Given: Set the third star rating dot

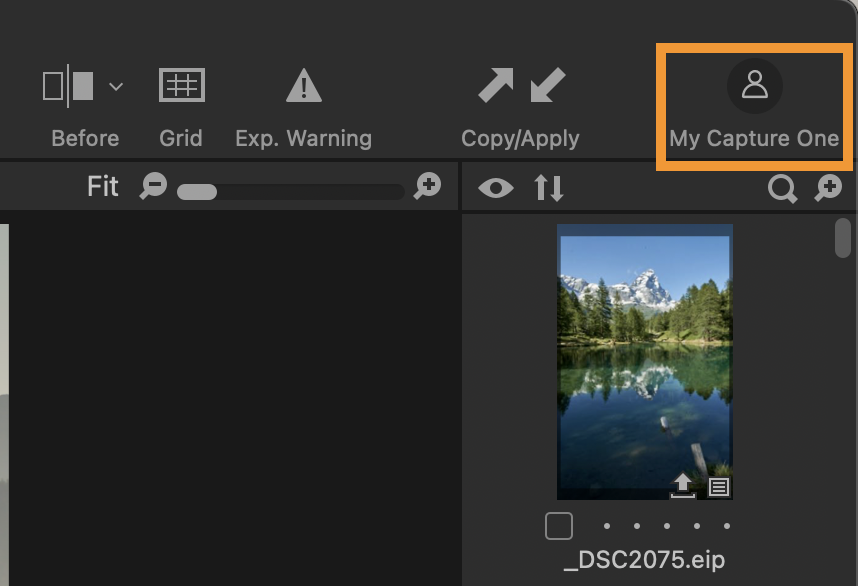Looking at the screenshot, I should (x=666, y=526).
